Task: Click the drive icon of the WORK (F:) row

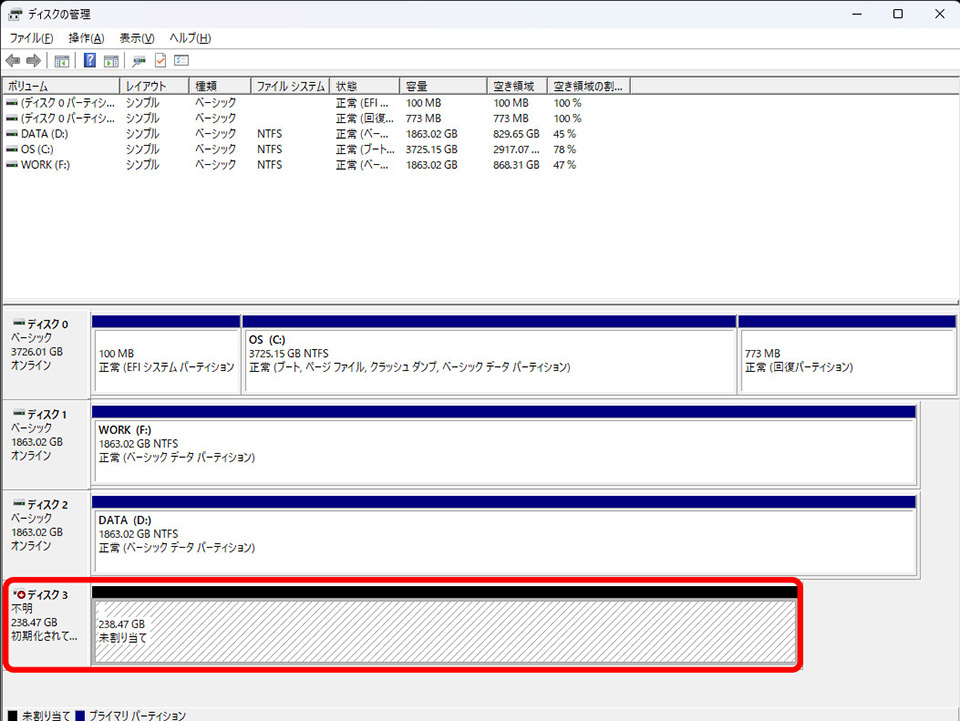Action: [12, 165]
